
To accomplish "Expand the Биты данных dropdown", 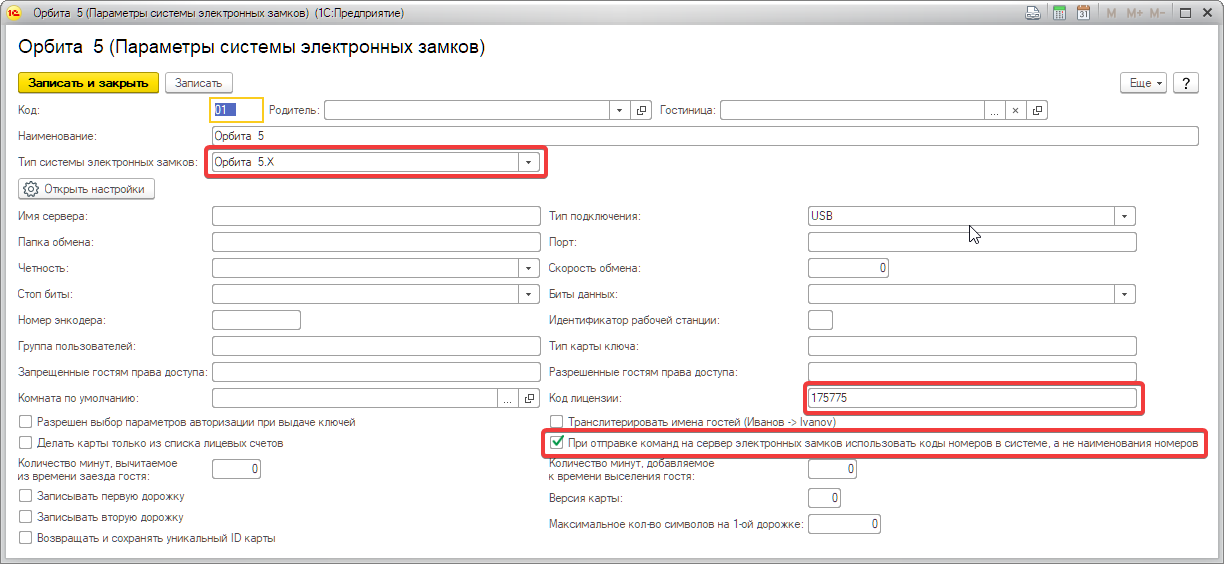I will pyautogui.click(x=1126, y=294).
